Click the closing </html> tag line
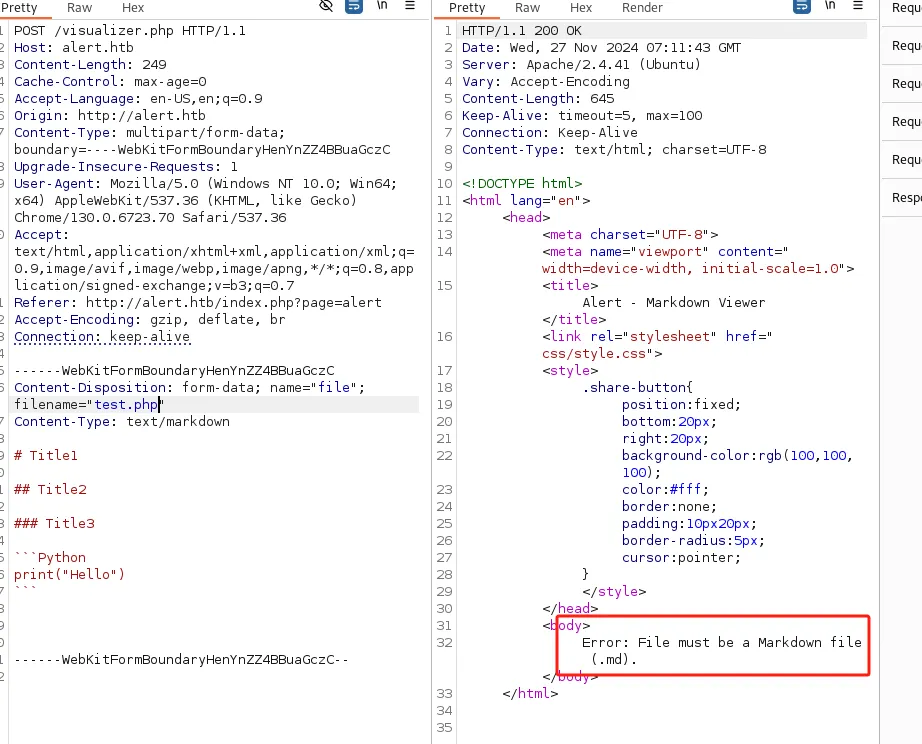This screenshot has width=922, height=744. pos(530,694)
